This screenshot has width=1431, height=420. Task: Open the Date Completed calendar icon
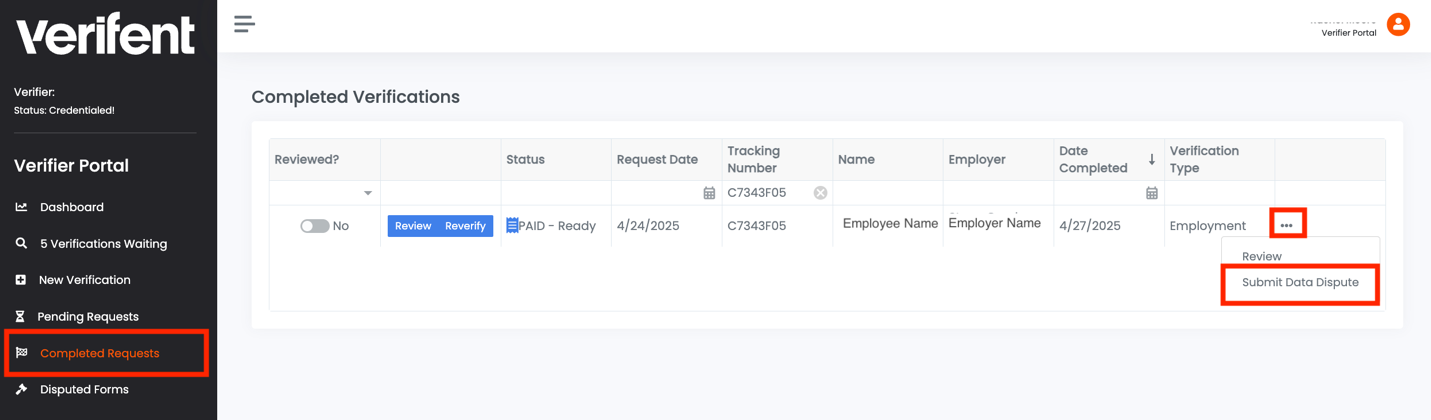click(1152, 193)
